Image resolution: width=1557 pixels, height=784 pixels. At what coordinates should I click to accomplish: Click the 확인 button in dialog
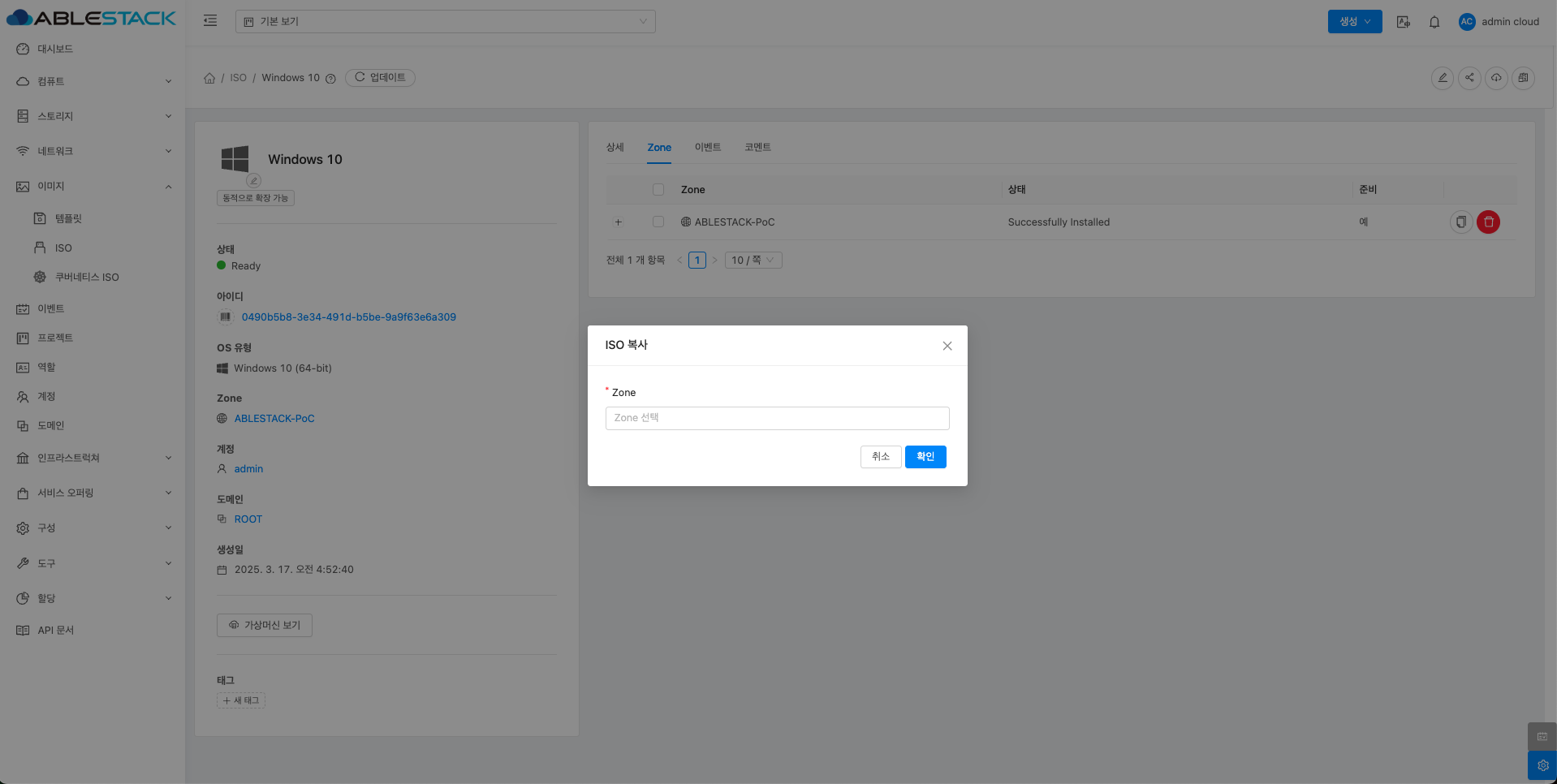coord(925,456)
